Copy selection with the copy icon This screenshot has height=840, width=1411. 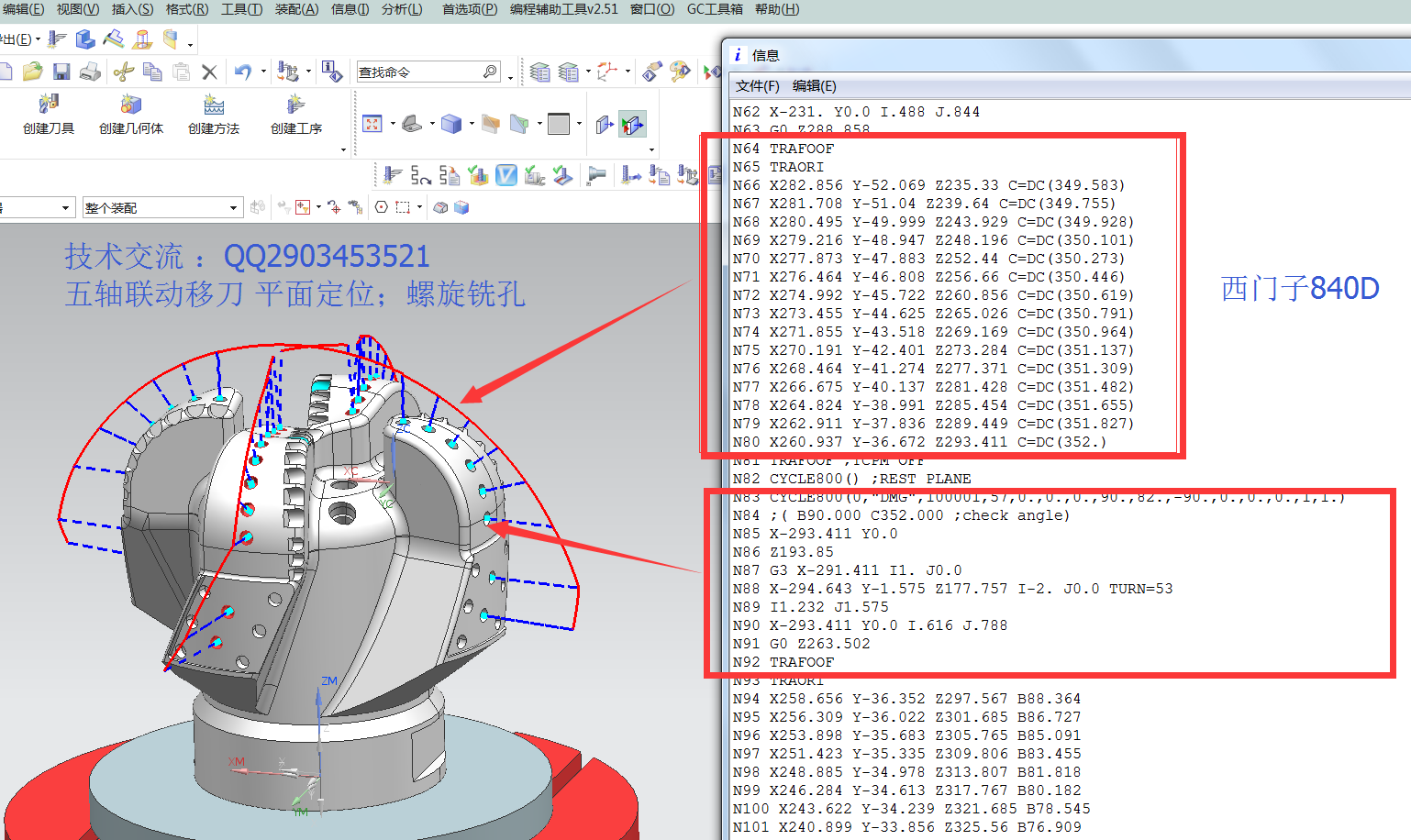click(152, 72)
